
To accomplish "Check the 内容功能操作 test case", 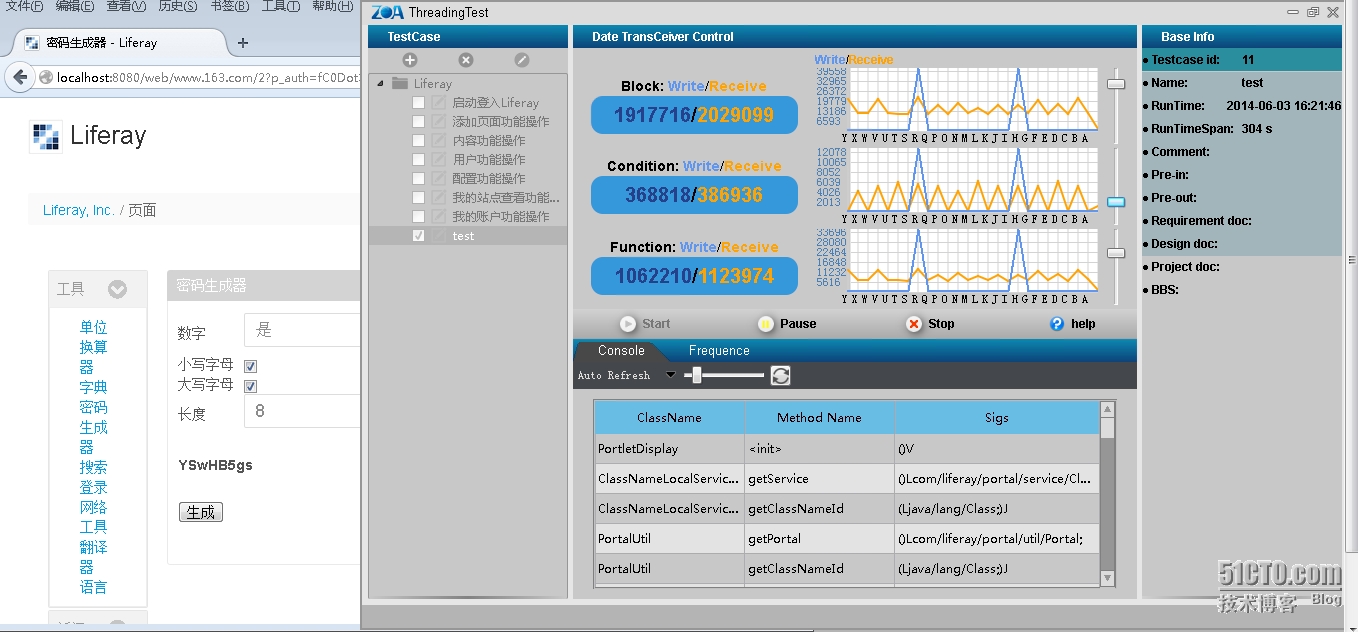I will point(419,141).
